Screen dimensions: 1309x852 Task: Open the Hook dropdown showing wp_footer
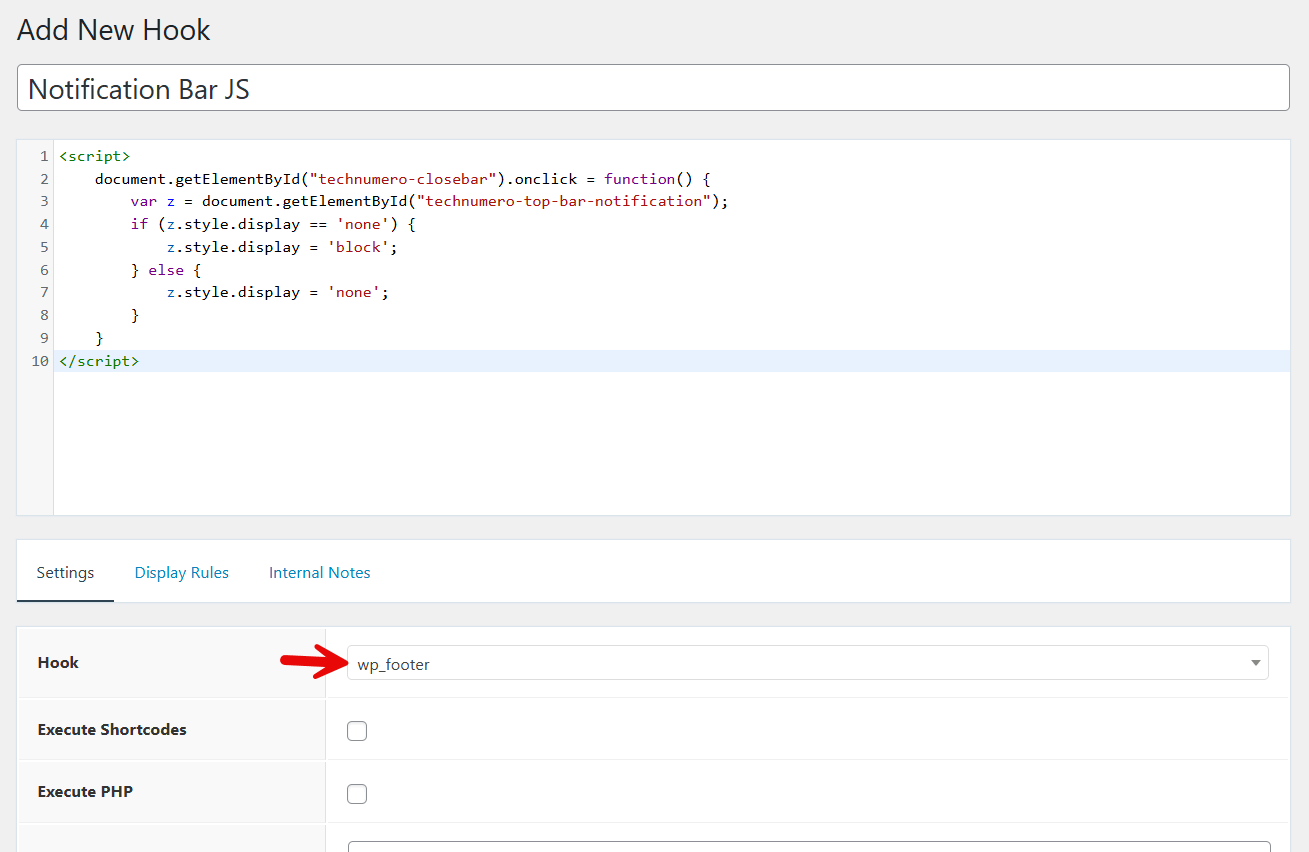click(x=807, y=664)
